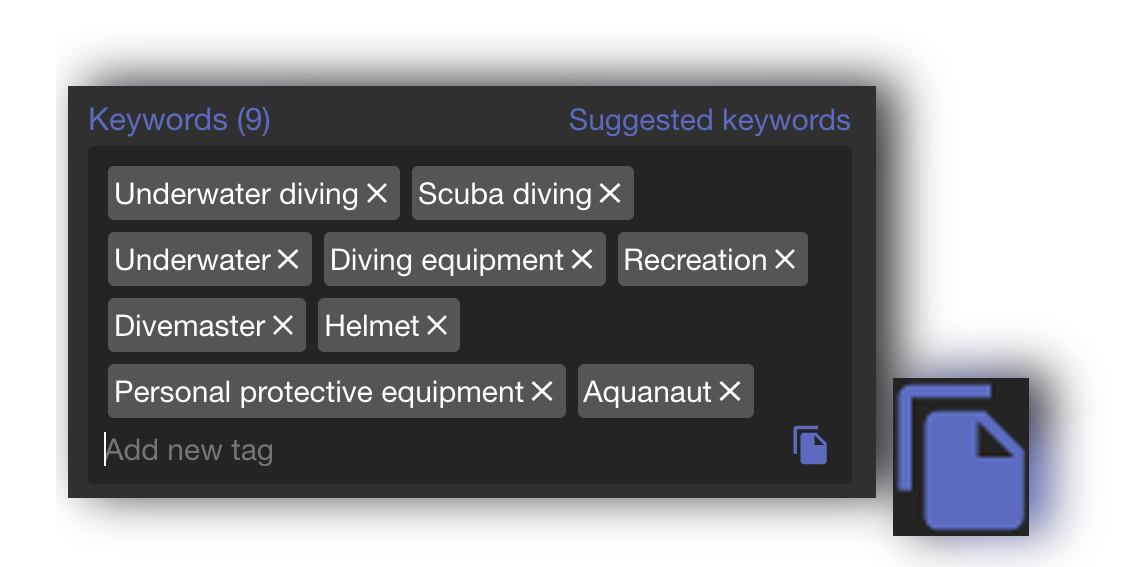Click the Keywords (9) heading

(x=179, y=120)
